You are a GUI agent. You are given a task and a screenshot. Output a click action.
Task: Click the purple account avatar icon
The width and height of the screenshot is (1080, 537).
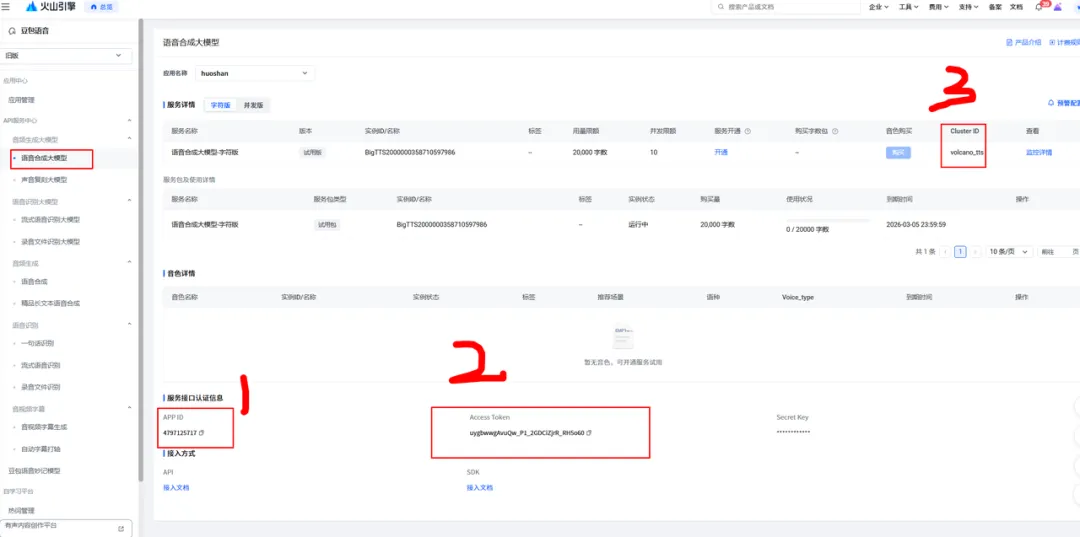pos(1058,7)
